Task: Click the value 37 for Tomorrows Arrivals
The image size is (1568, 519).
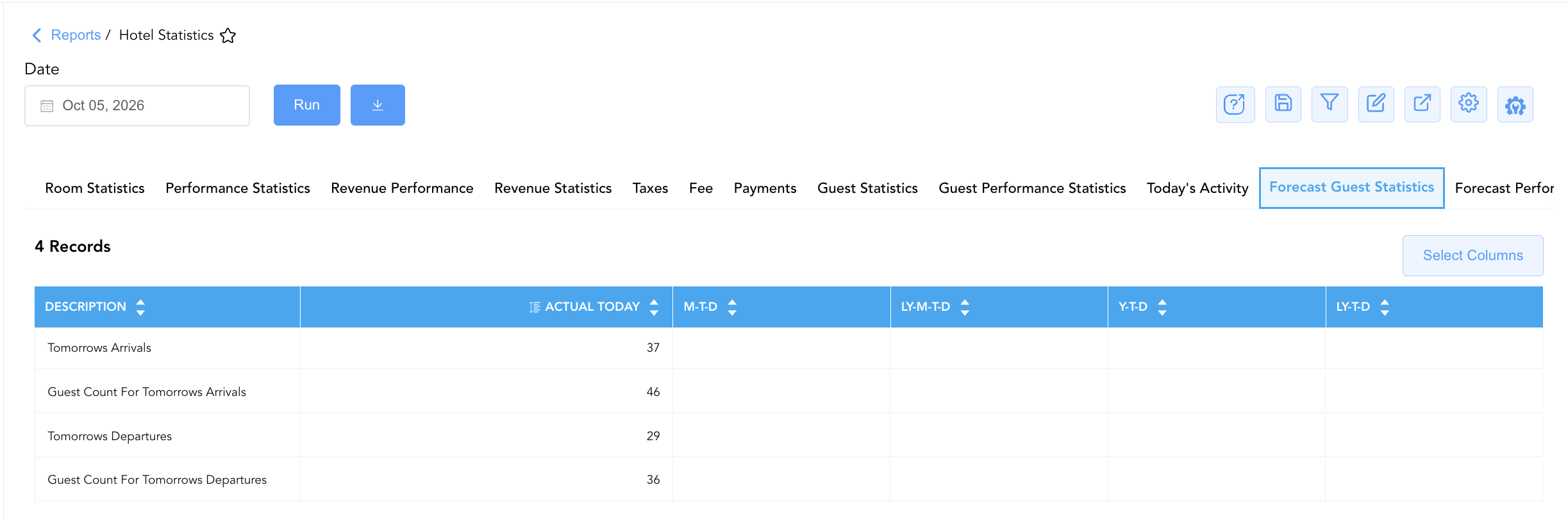Action: click(653, 348)
